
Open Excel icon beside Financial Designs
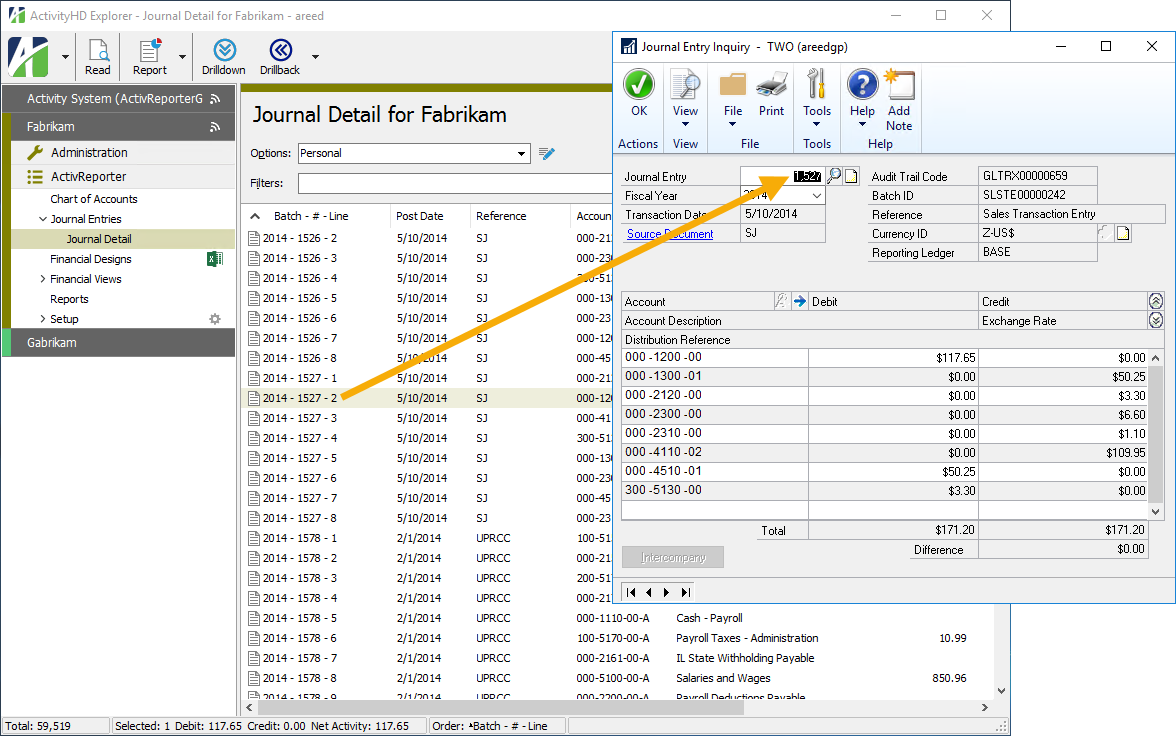point(214,259)
